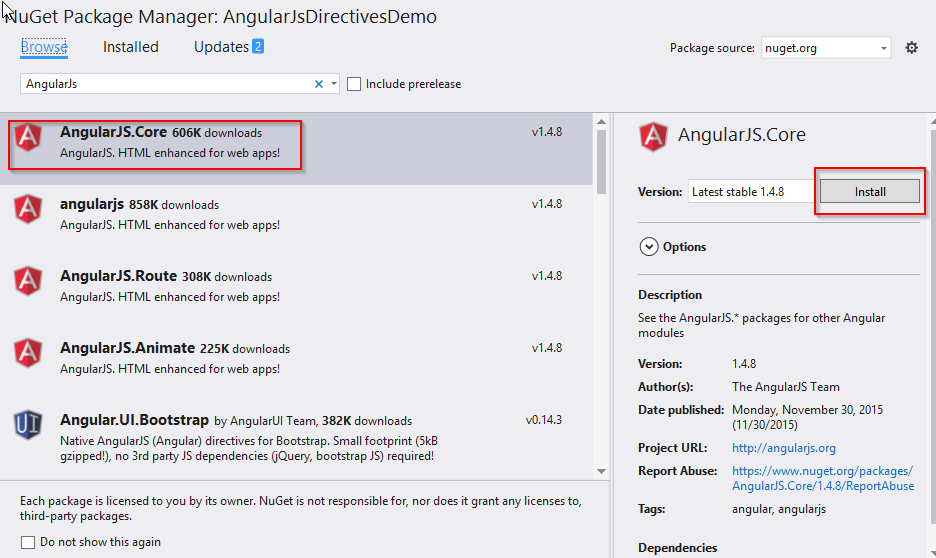Clear the AngularJs search text
This screenshot has width=936, height=558.
(319, 84)
